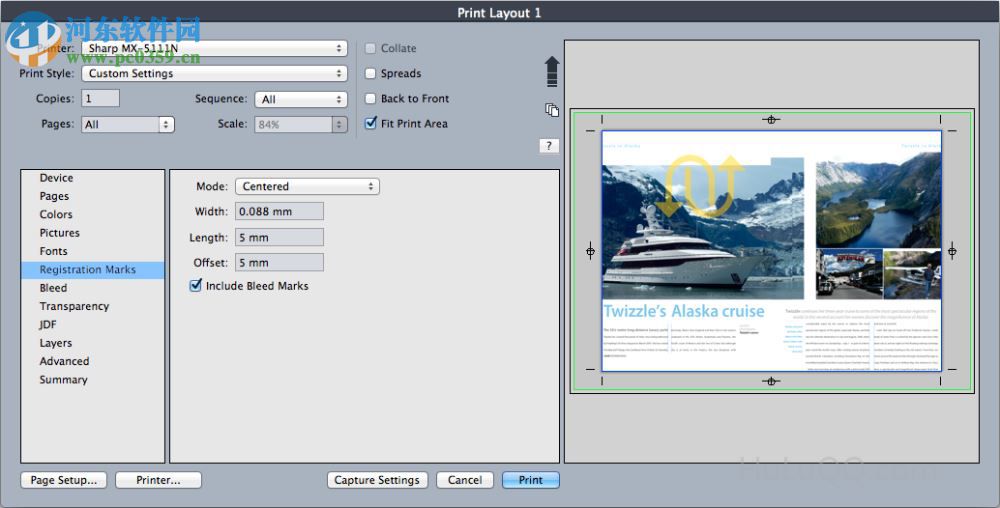Click the Printer... button

(x=158, y=480)
